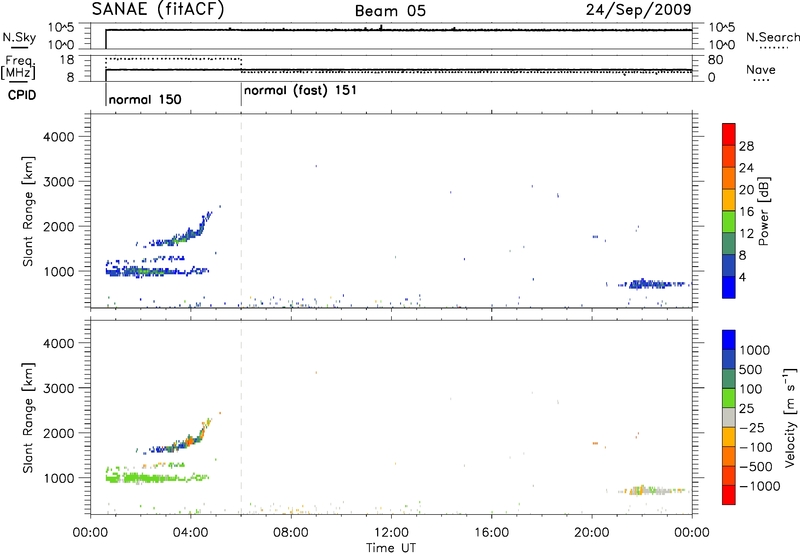The height and width of the screenshot is (554, 800).
Task: Click the orange-grey evening echo in velocity panel
Action: [652, 490]
